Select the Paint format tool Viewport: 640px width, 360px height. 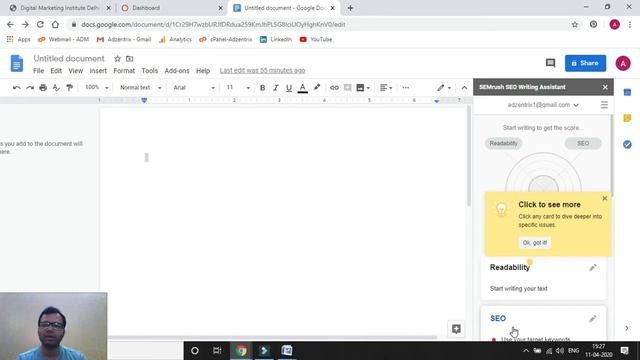click(x=69, y=87)
